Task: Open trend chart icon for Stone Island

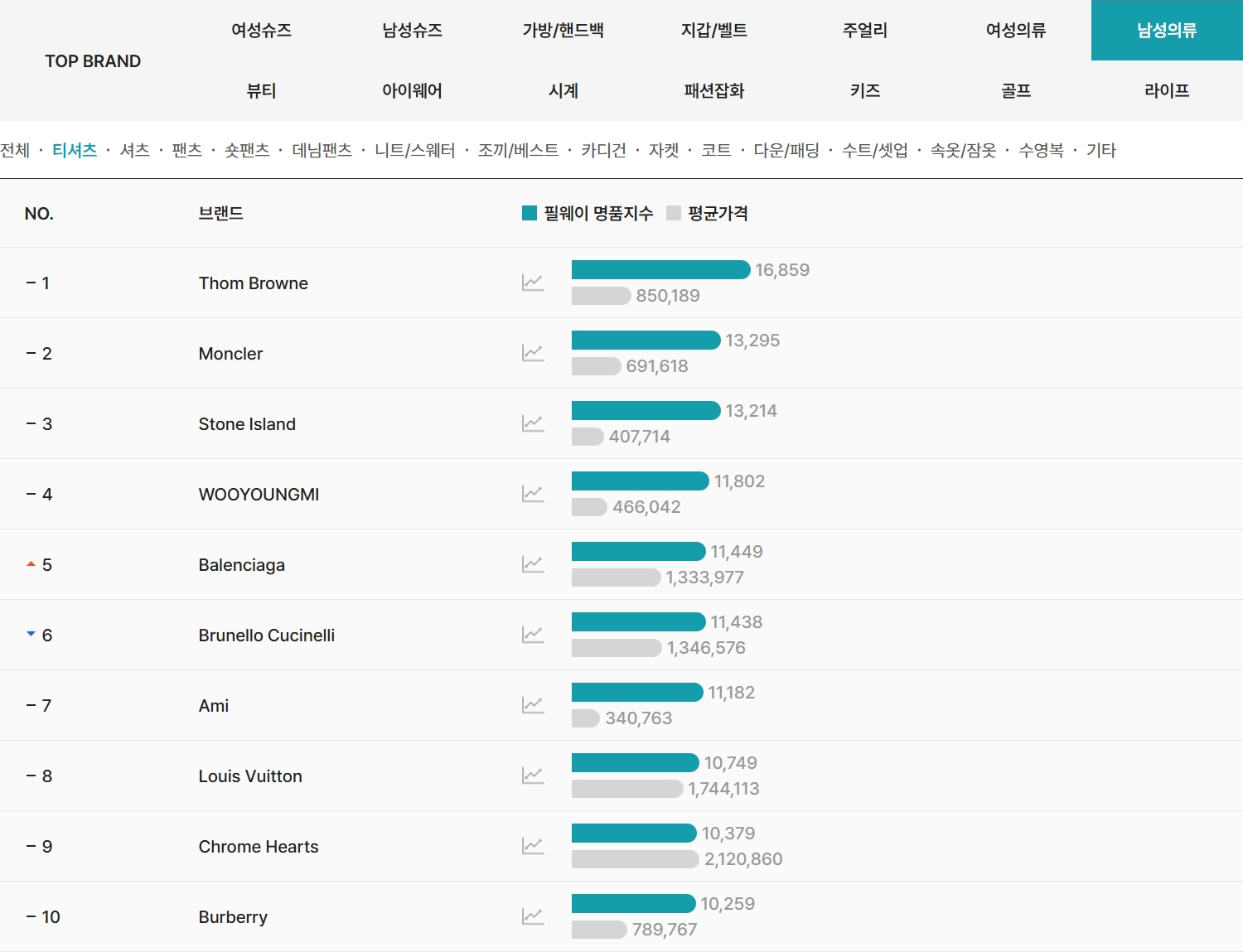Action: pos(533,423)
